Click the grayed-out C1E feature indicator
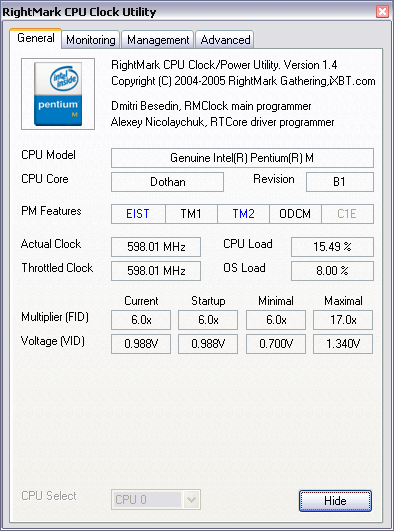Viewport: 394px width, 531px height. (x=347, y=214)
